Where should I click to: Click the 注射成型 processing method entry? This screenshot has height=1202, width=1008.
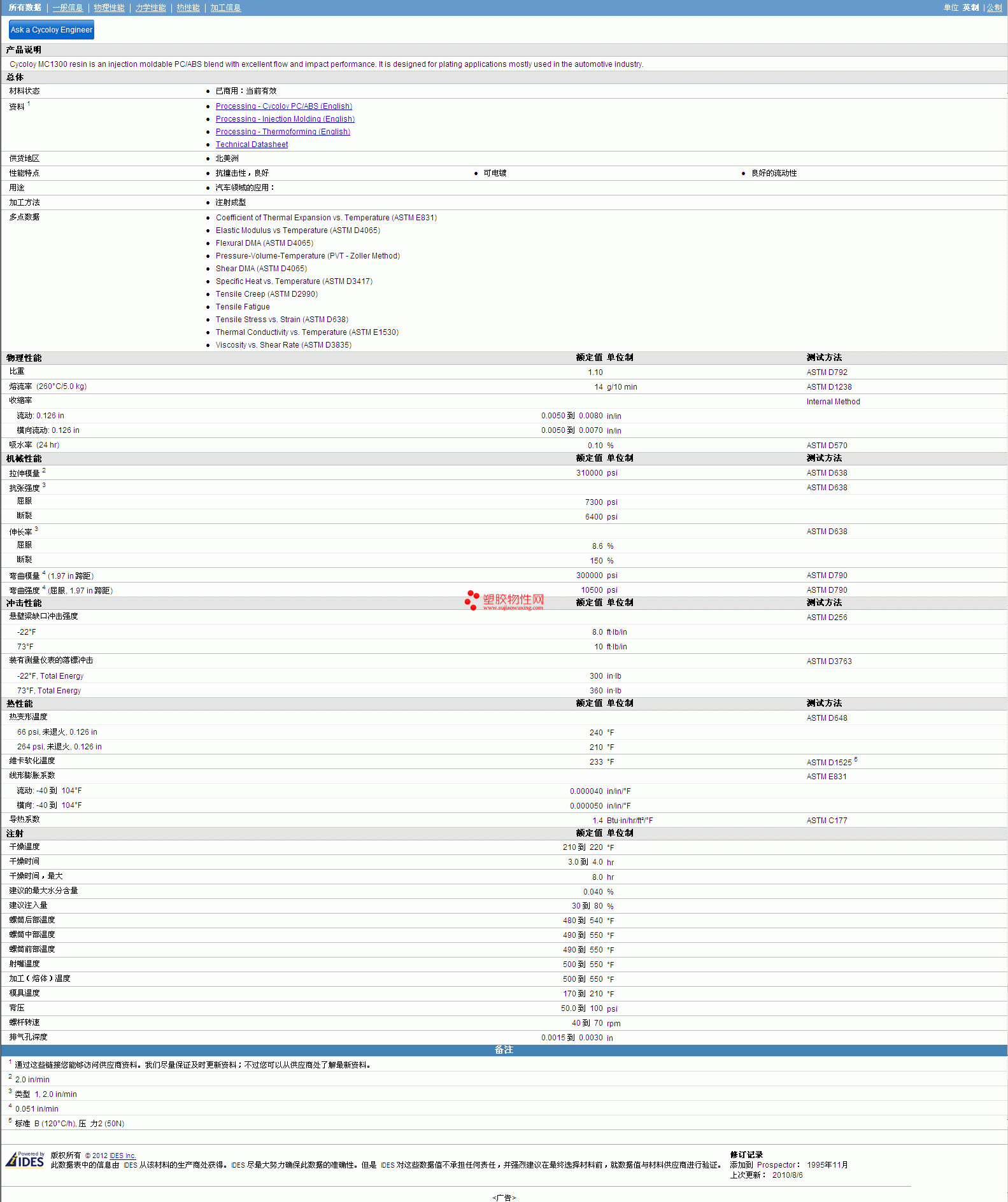(x=231, y=202)
